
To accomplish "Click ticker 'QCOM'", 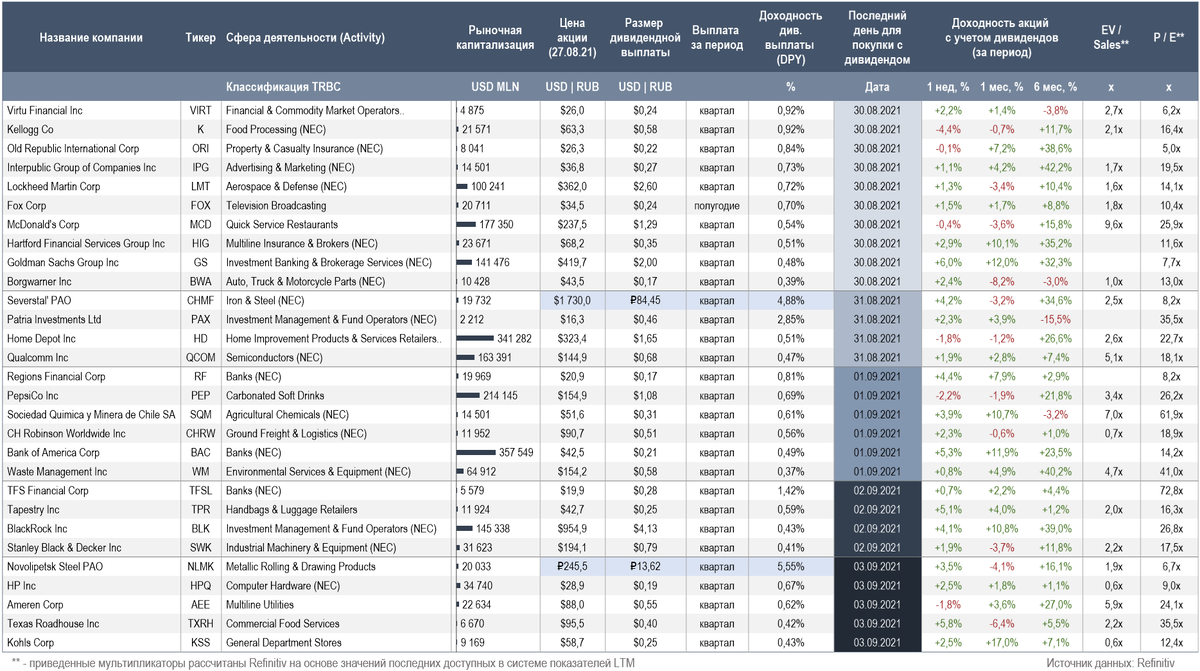I will click(x=200, y=358).
